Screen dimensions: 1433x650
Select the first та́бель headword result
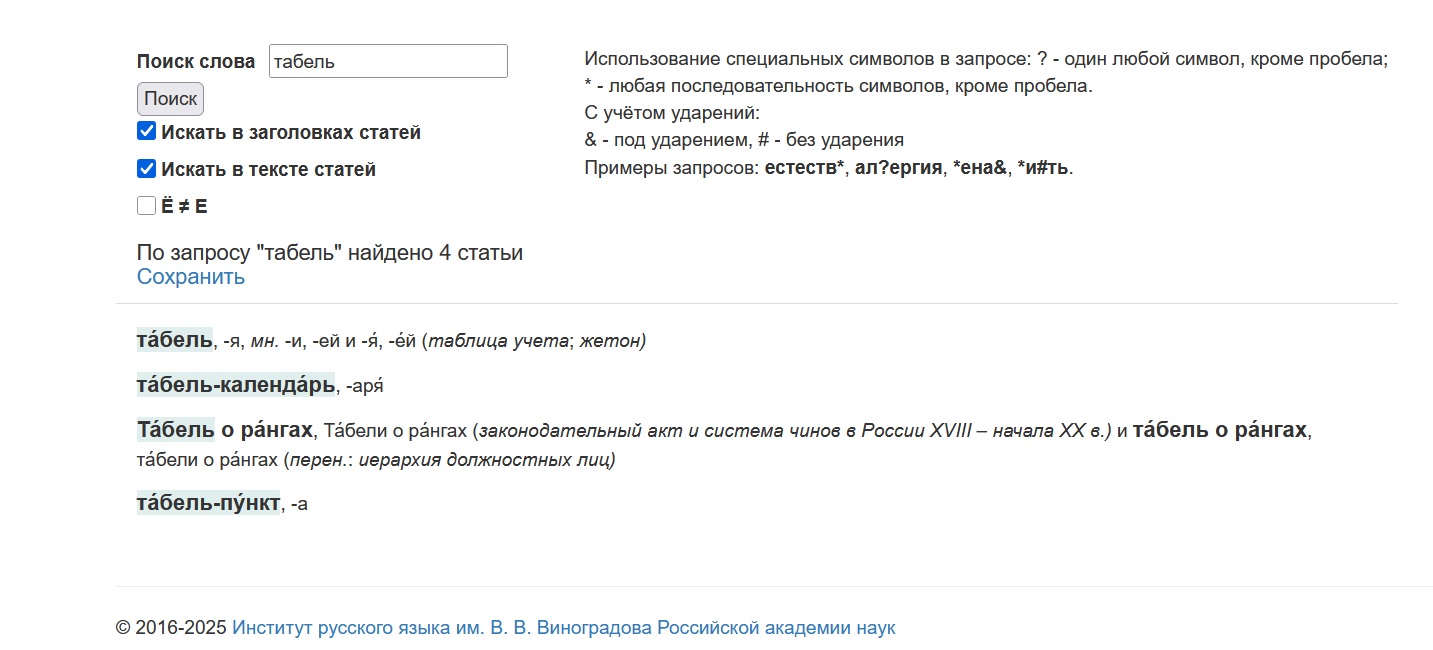click(174, 340)
